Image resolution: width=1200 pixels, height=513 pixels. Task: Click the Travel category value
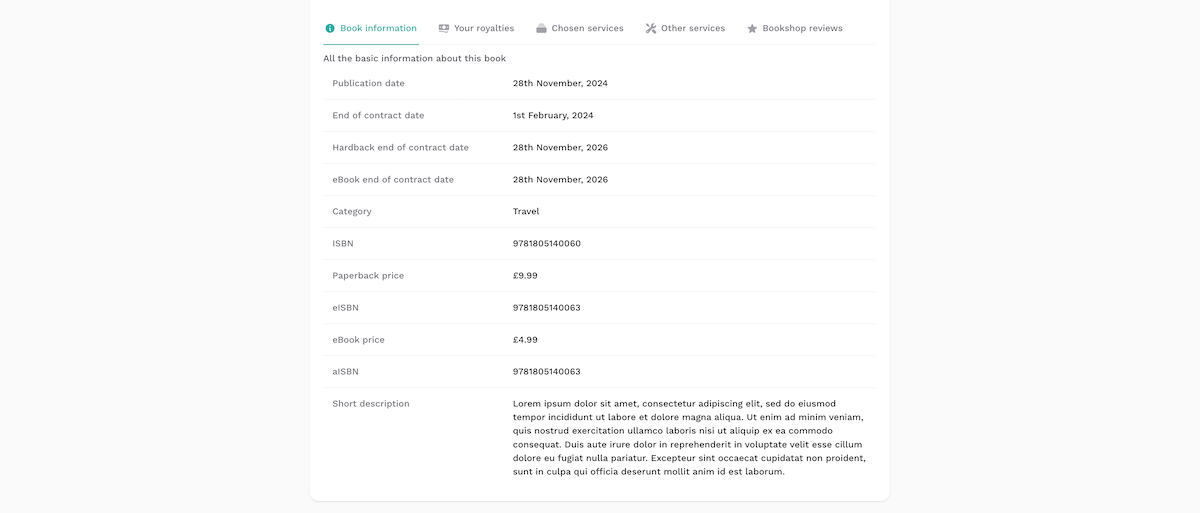[x=526, y=211]
